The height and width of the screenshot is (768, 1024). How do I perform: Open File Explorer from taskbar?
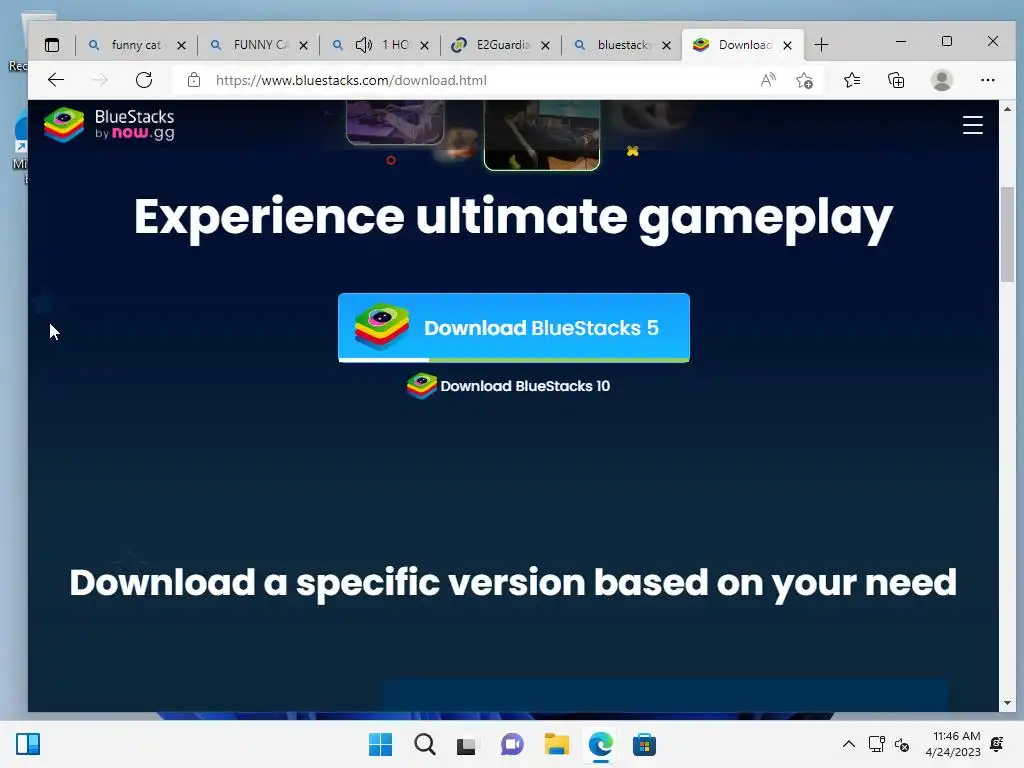point(556,744)
